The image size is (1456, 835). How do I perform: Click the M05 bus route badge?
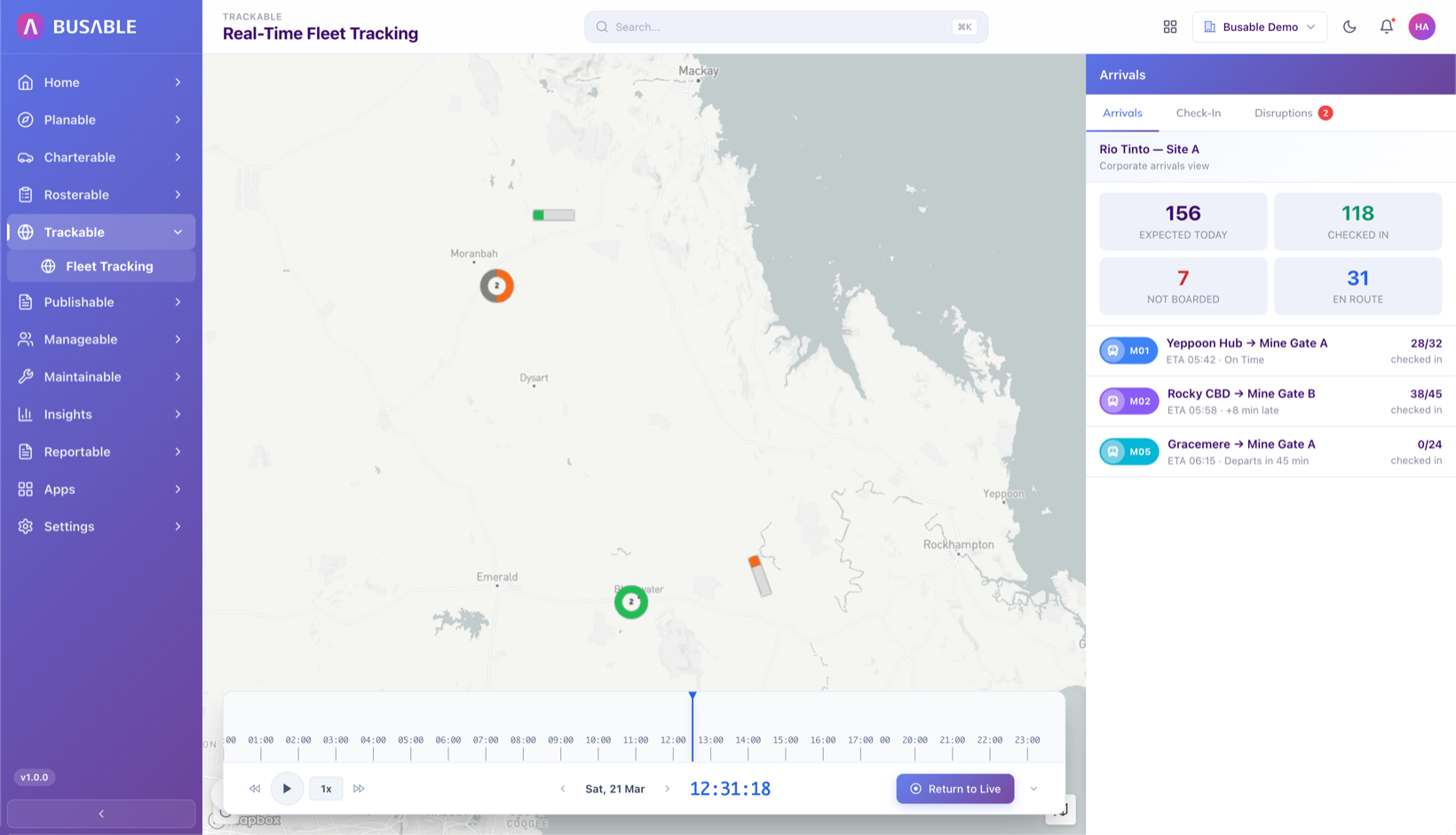pyautogui.click(x=1128, y=452)
